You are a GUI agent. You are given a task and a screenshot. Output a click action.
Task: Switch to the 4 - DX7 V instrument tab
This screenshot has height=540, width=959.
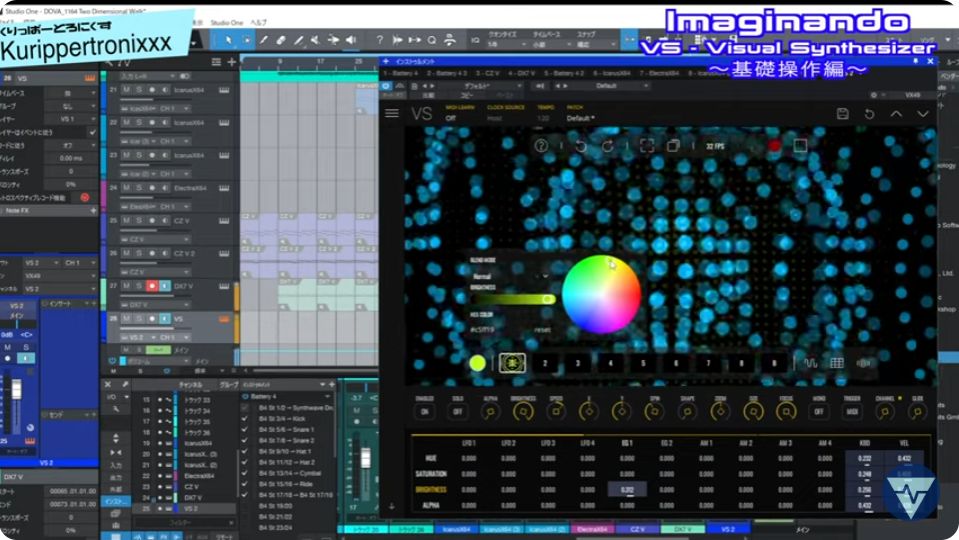(x=522, y=73)
